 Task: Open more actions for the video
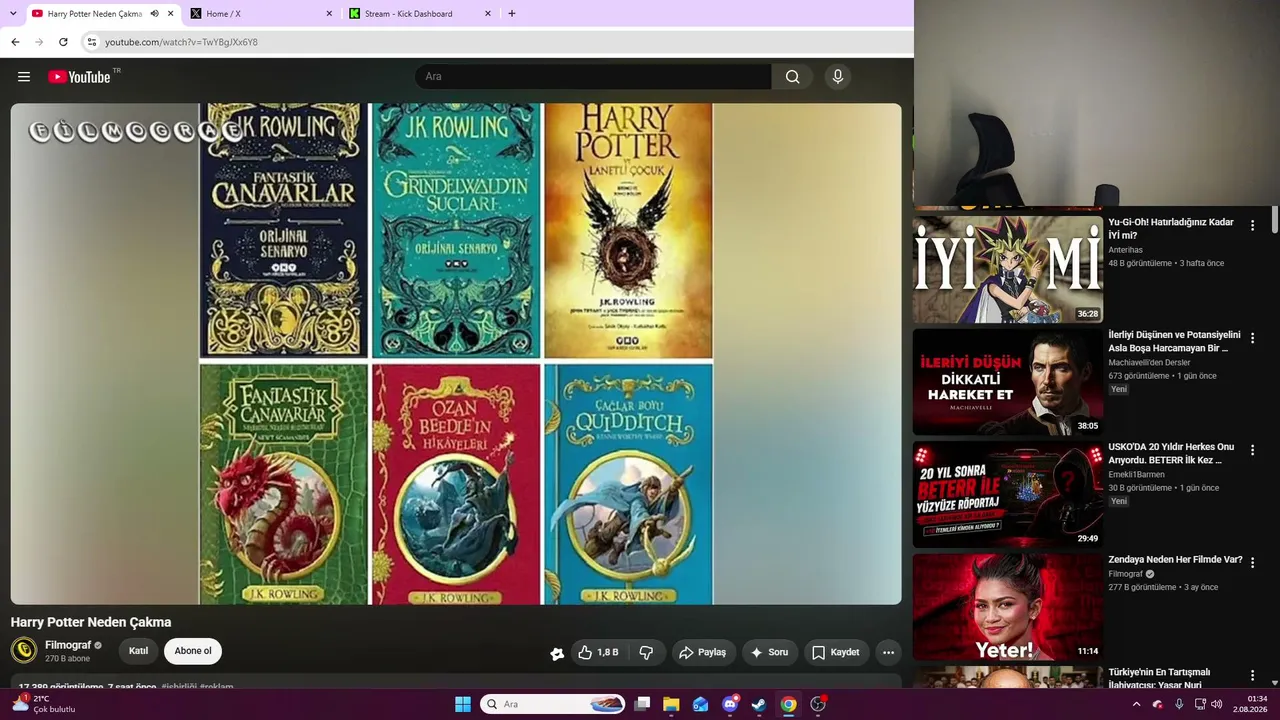(888, 652)
